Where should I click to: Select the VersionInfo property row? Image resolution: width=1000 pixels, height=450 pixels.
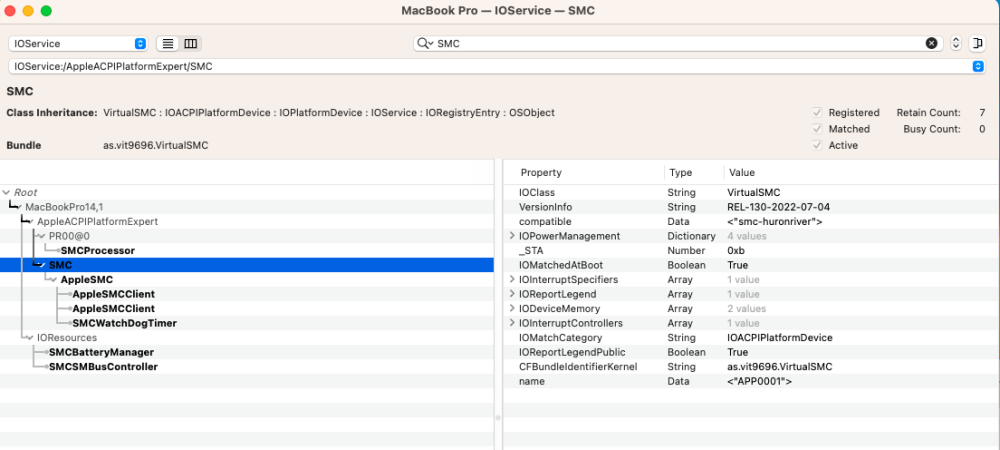pyautogui.click(x=751, y=207)
